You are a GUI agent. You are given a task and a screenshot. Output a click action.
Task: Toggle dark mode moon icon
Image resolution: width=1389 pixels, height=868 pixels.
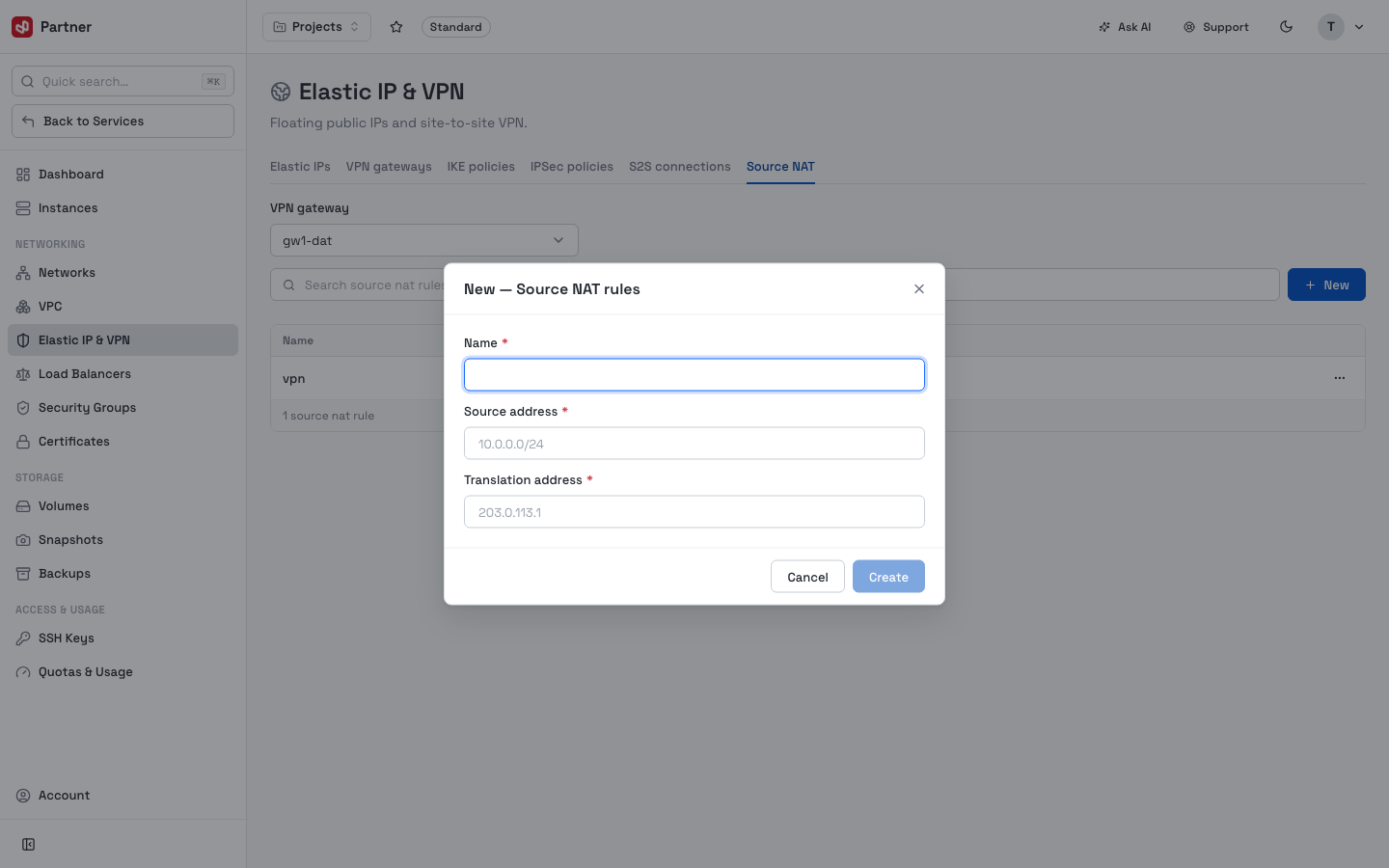pos(1286,27)
